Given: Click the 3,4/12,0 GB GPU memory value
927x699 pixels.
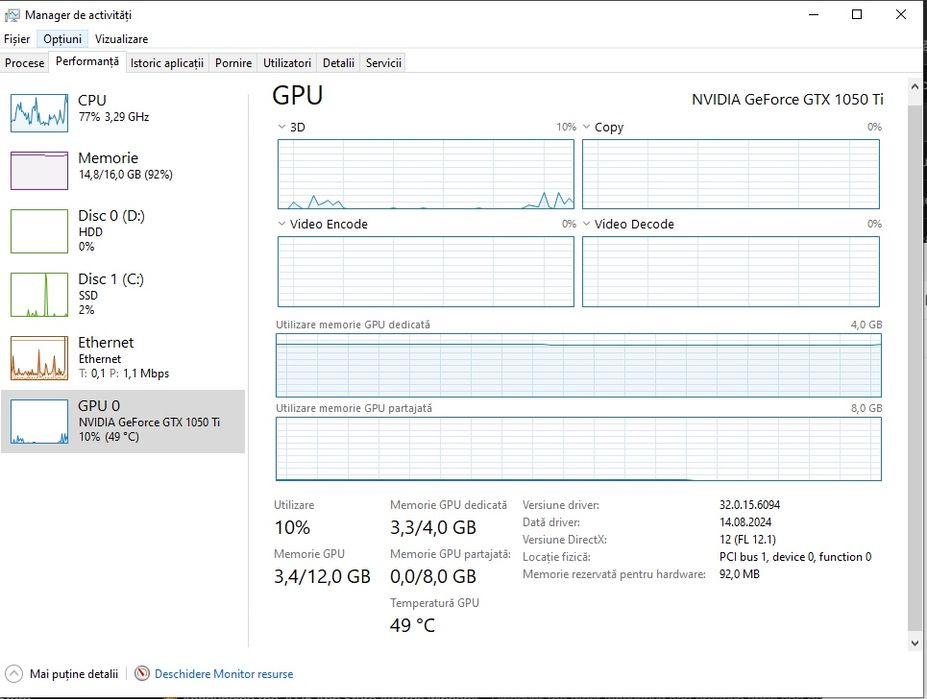Looking at the screenshot, I should coord(322,576).
